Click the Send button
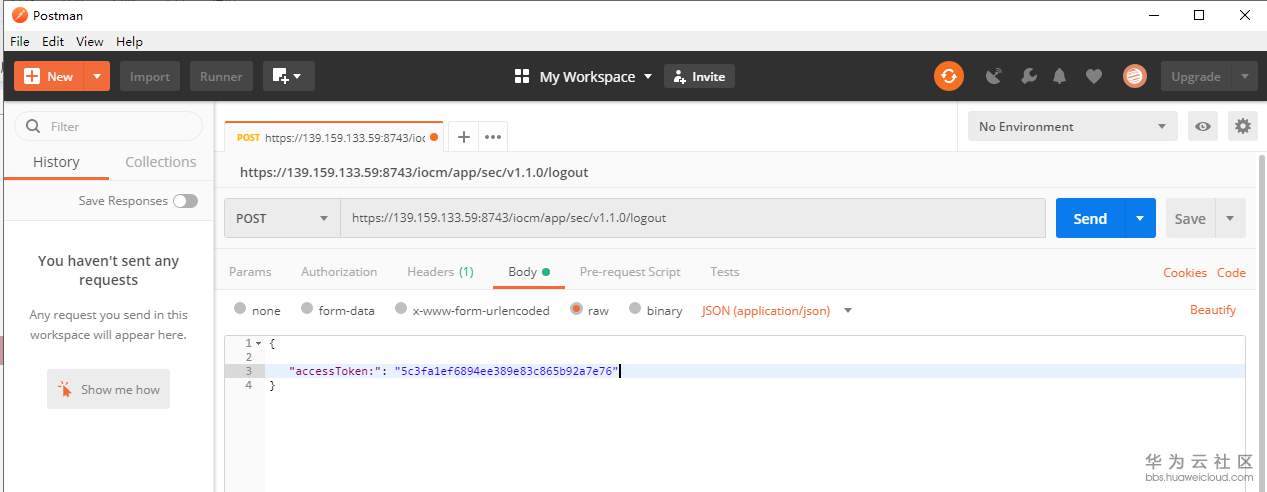1267x492 pixels. pyautogui.click(x=1090, y=218)
